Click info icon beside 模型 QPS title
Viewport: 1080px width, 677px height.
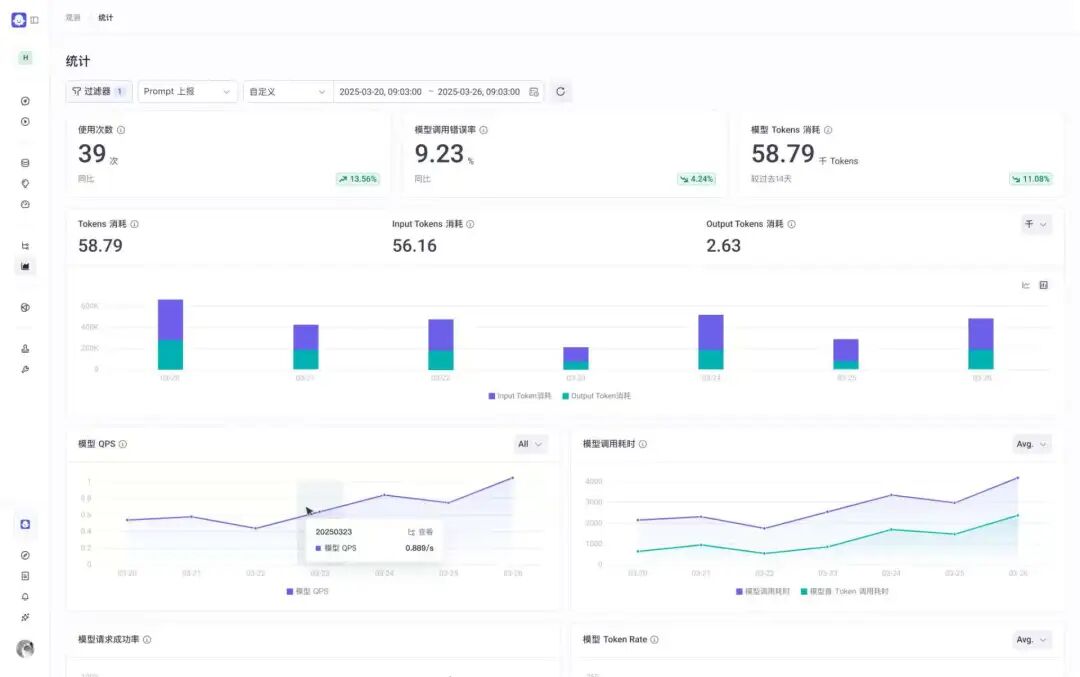[123, 444]
